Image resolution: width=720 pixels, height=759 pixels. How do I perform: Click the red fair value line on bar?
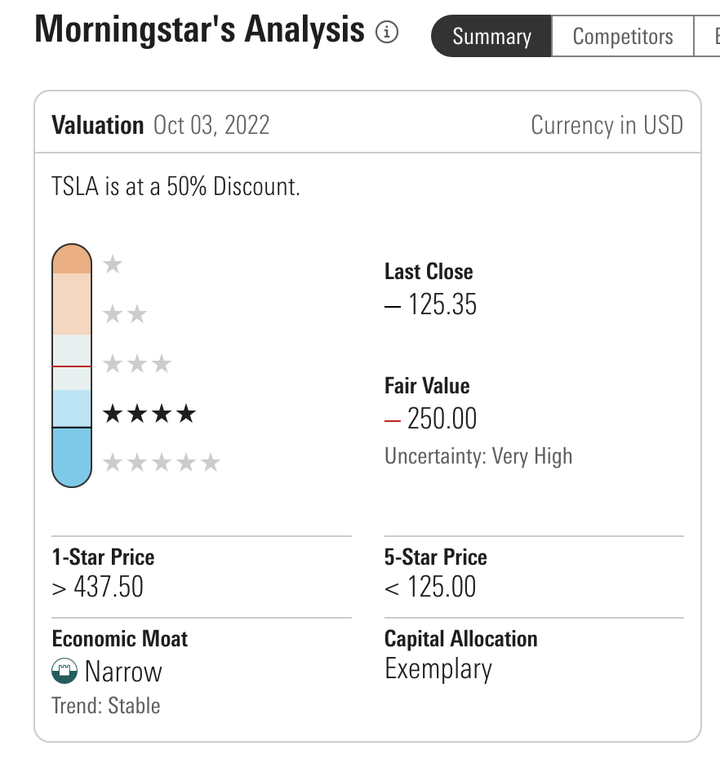[72, 367]
